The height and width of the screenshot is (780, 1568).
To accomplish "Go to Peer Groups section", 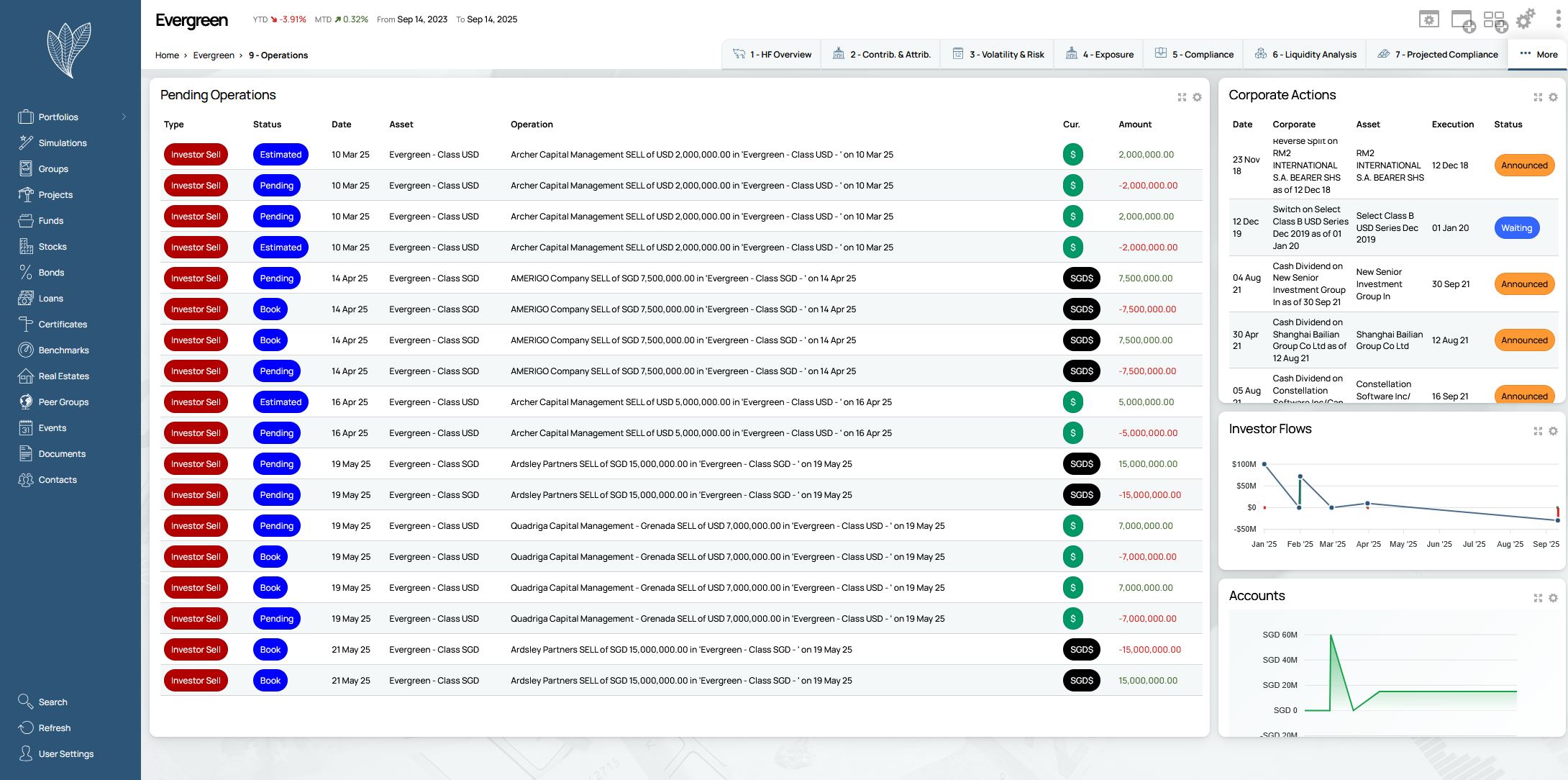I will pos(63,402).
